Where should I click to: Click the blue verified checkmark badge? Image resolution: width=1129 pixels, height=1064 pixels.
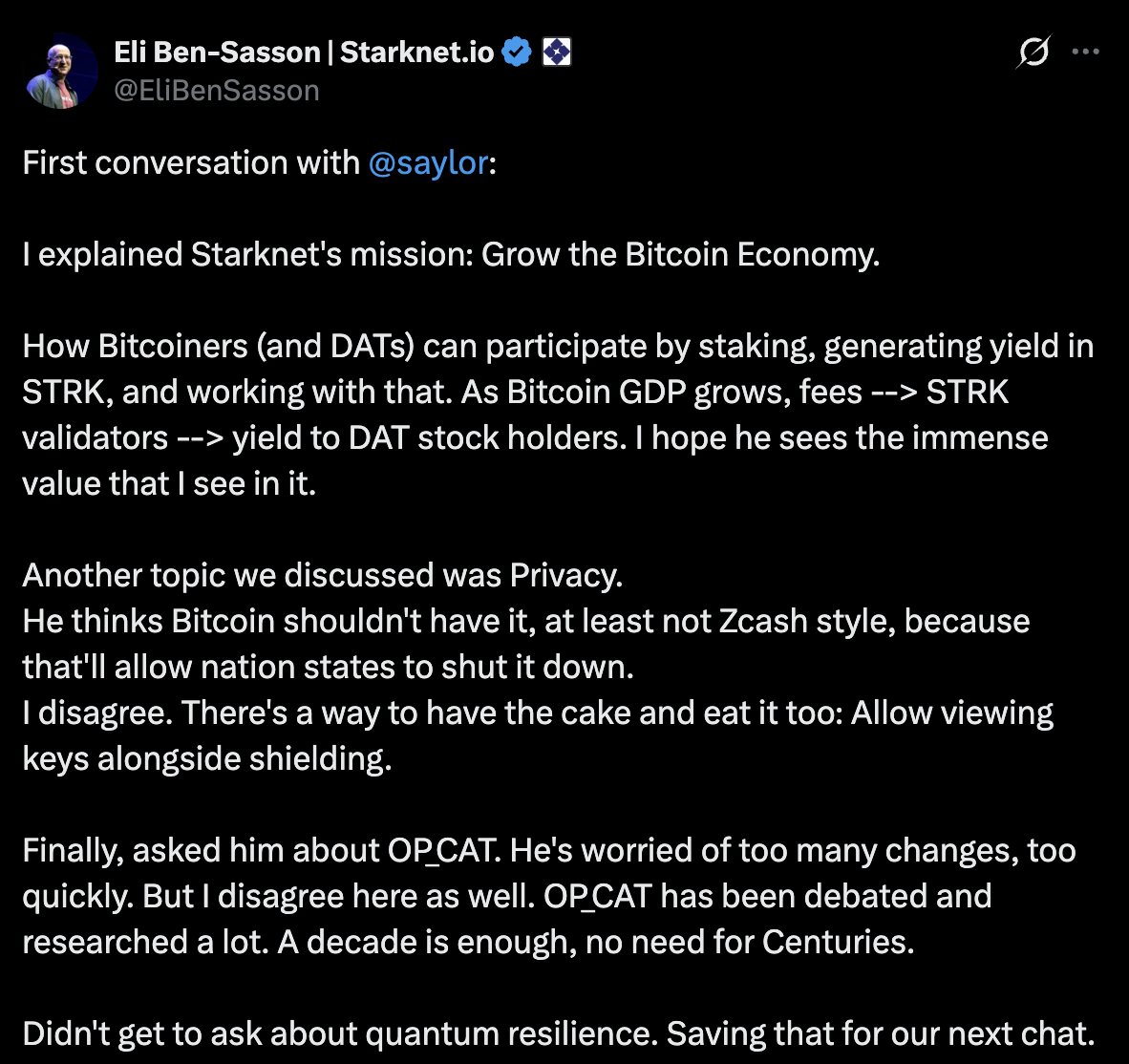517,52
